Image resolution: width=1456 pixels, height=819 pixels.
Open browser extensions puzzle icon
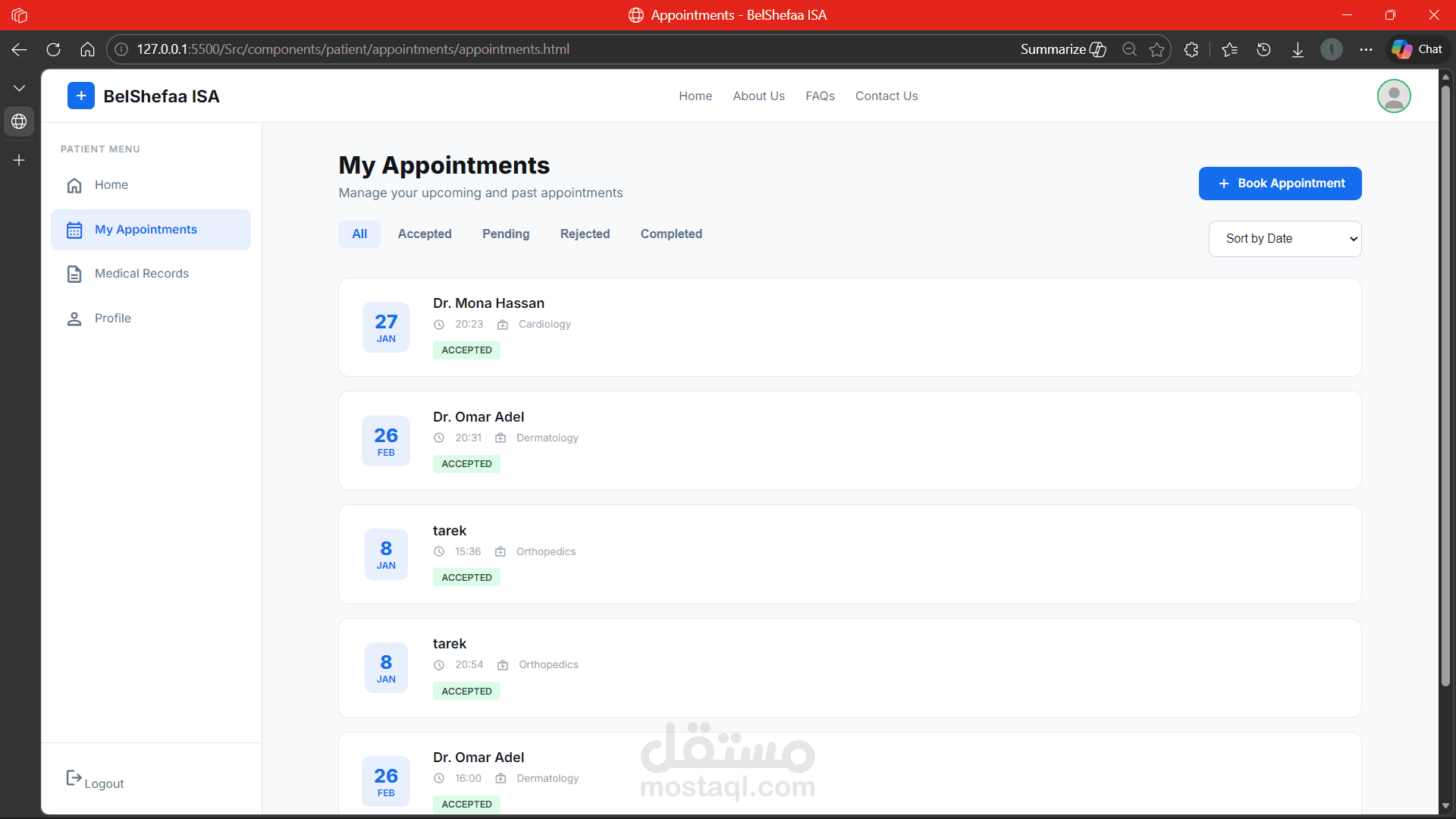click(x=1191, y=49)
